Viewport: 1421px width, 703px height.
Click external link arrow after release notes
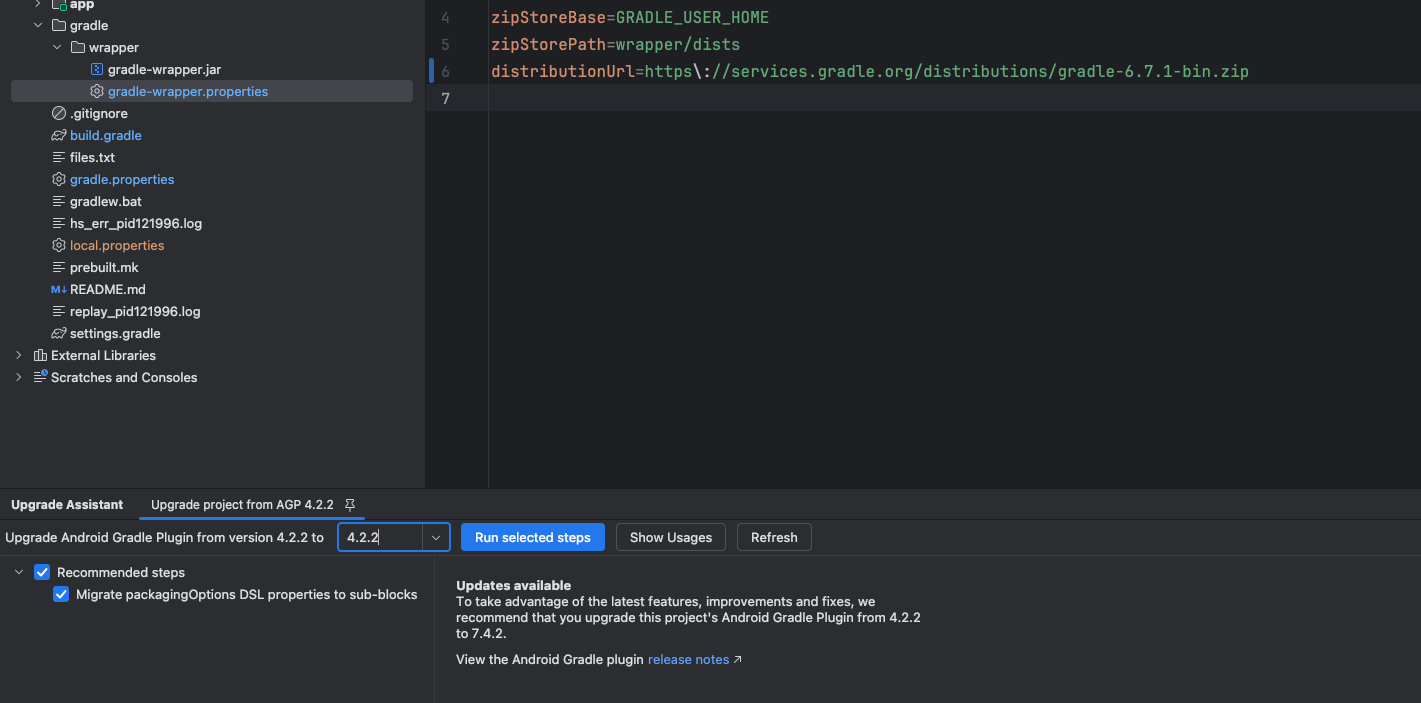(738, 660)
